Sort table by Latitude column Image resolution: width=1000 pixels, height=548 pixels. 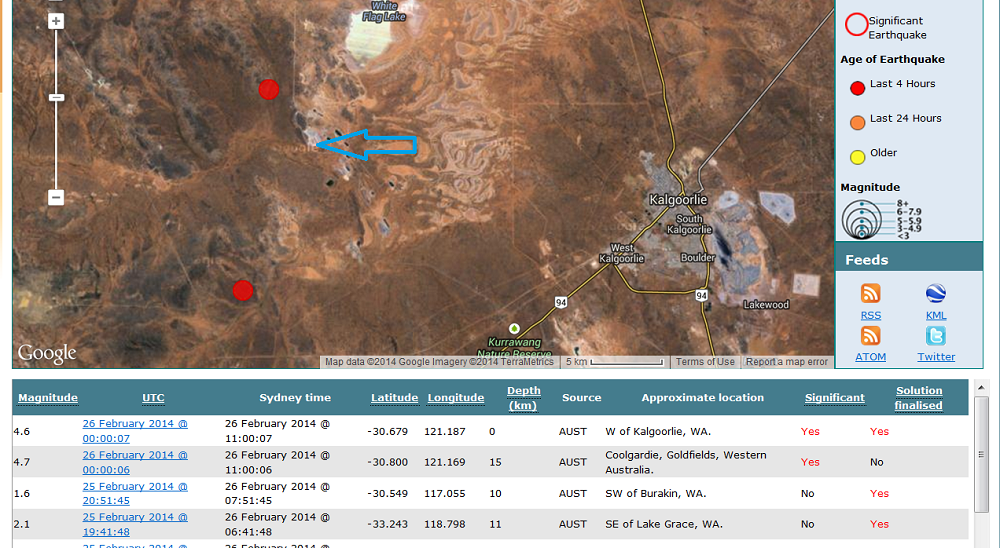[394, 398]
